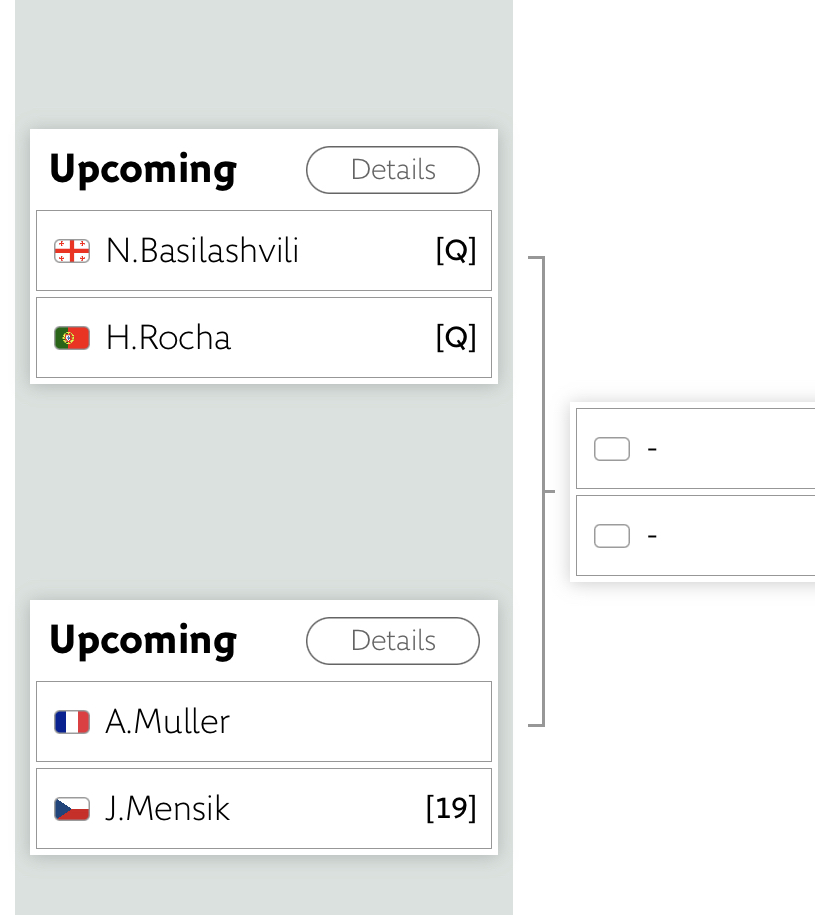Select the upper empty next-round slot dash
Viewport: 815px width, 915px height.
point(652,449)
